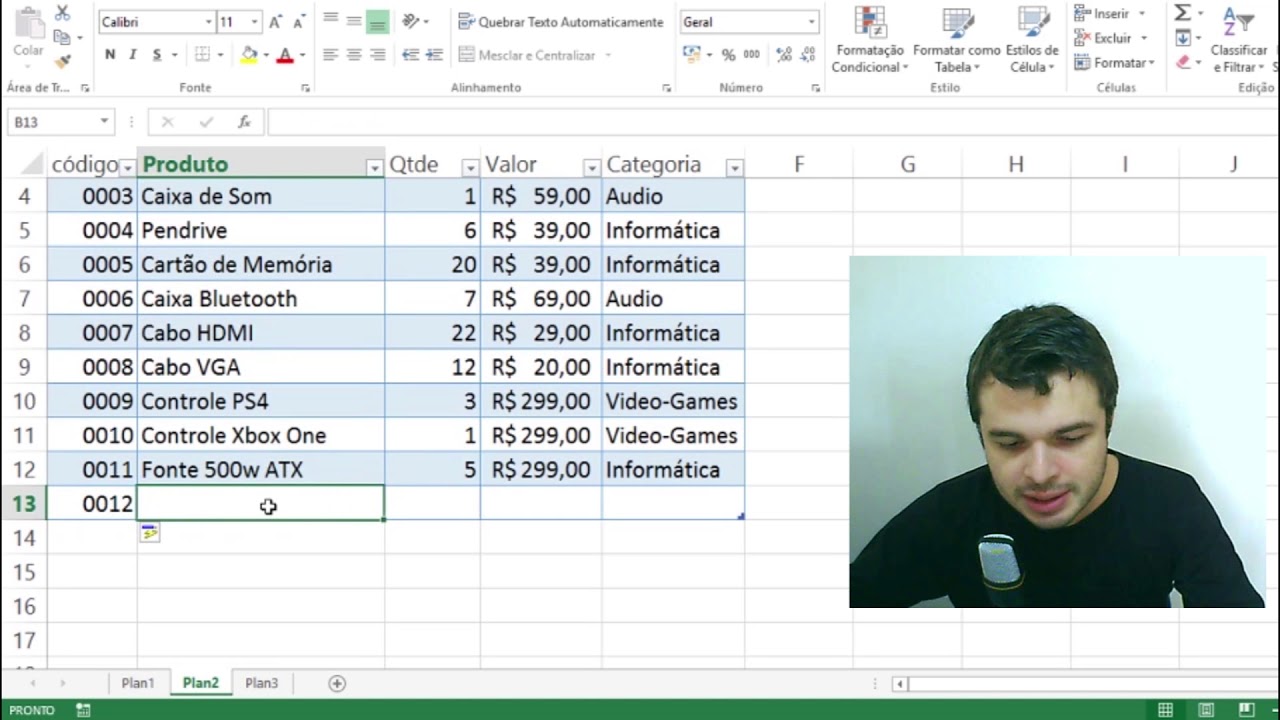
Task: Add a new sheet with plus button
Action: (x=337, y=684)
